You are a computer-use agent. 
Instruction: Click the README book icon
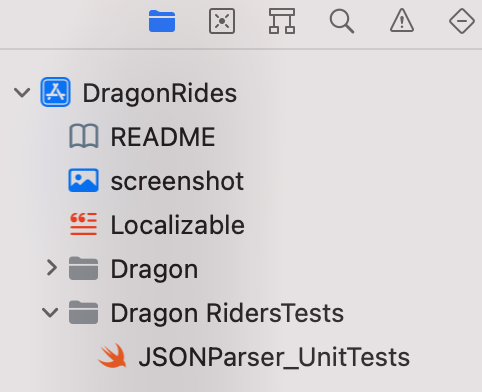84,136
